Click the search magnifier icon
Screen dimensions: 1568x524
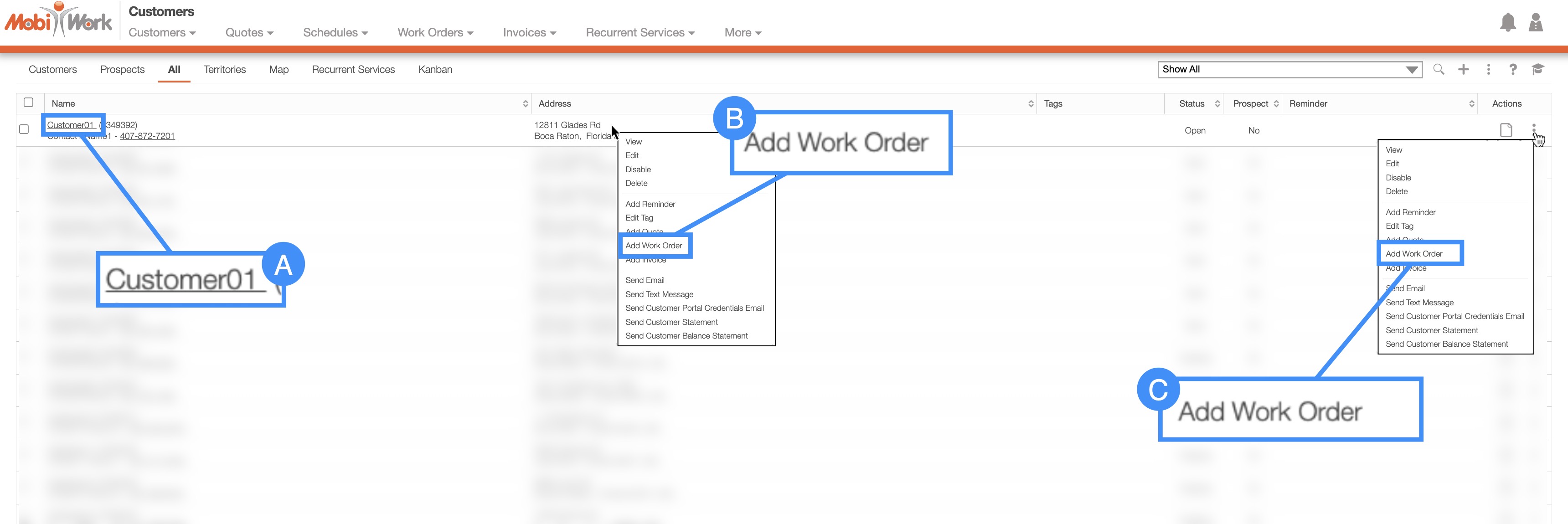(1439, 69)
